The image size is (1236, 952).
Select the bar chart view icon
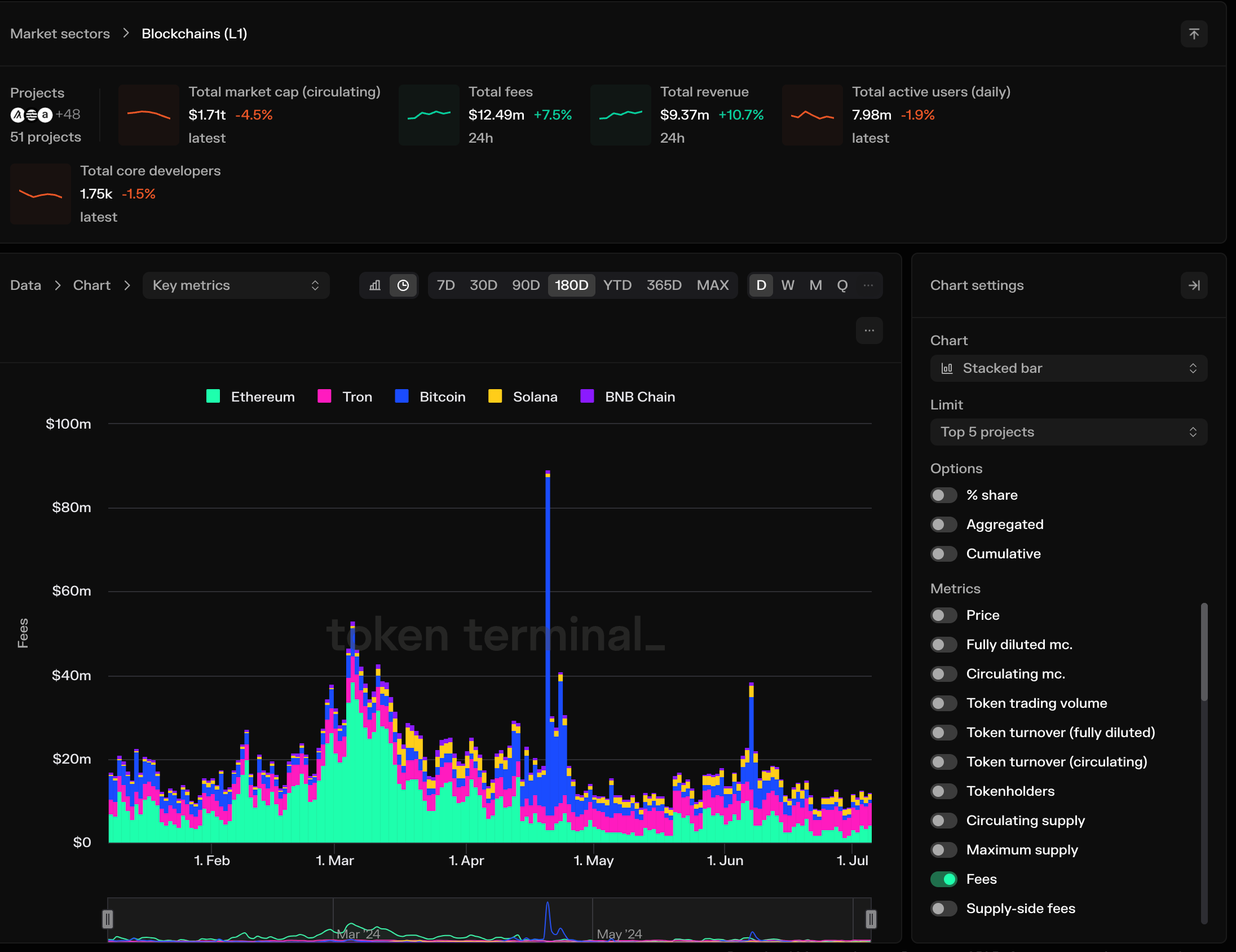374,285
